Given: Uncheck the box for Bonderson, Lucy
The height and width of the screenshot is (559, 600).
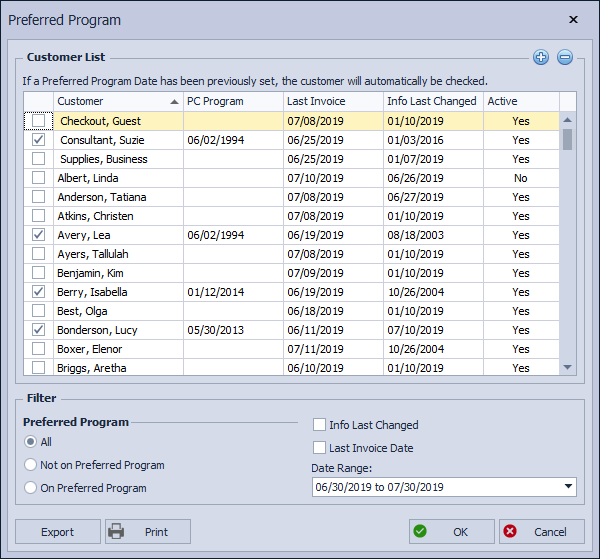Looking at the screenshot, I should click(38, 330).
